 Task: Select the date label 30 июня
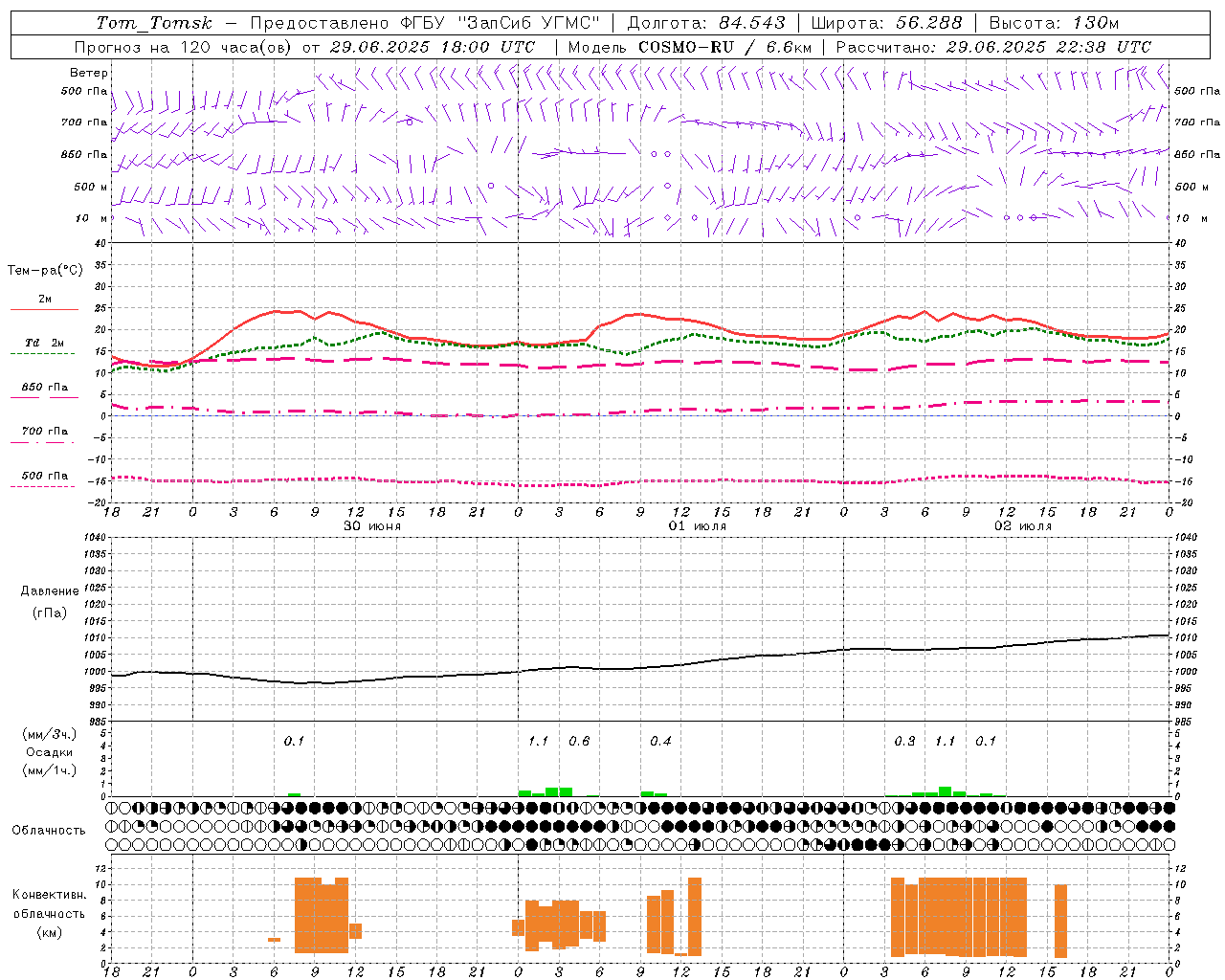click(x=372, y=526)
